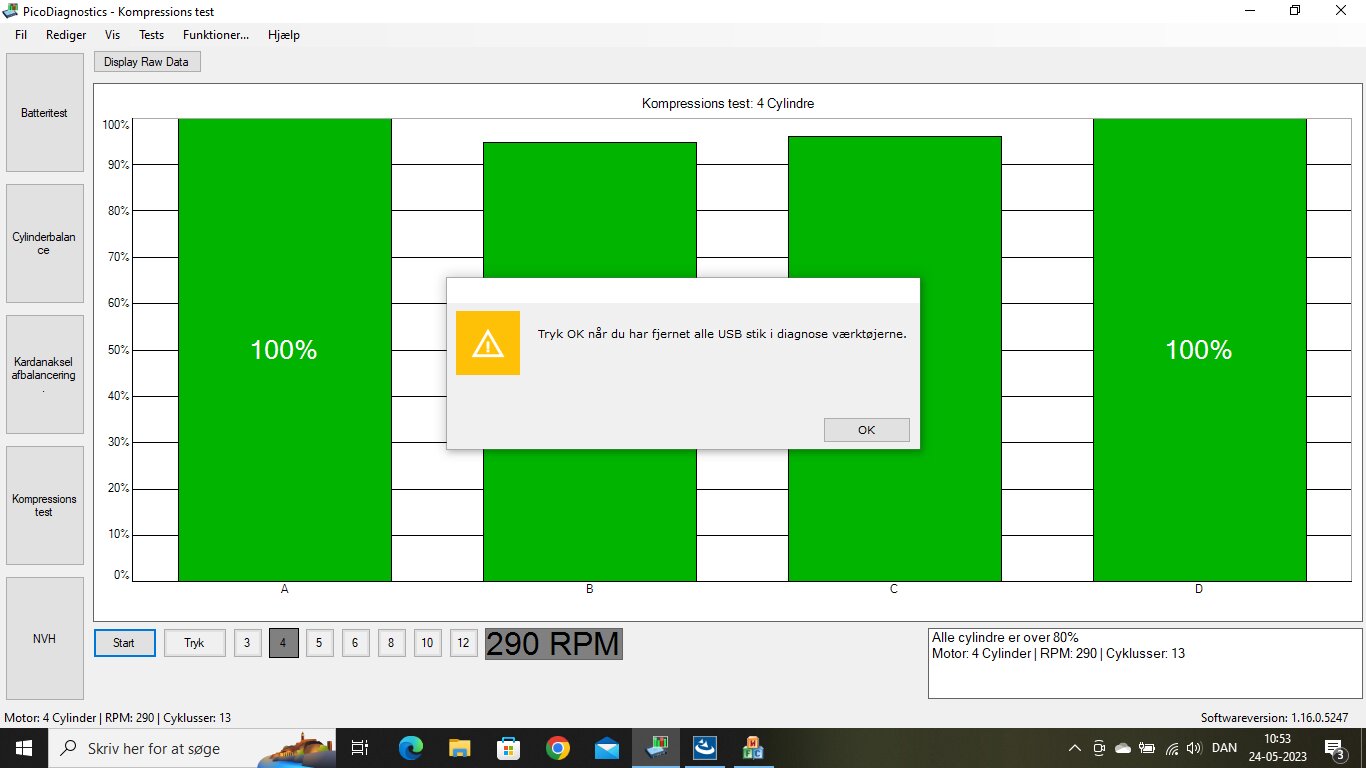Open the NVH test panel

coord(45,638)
